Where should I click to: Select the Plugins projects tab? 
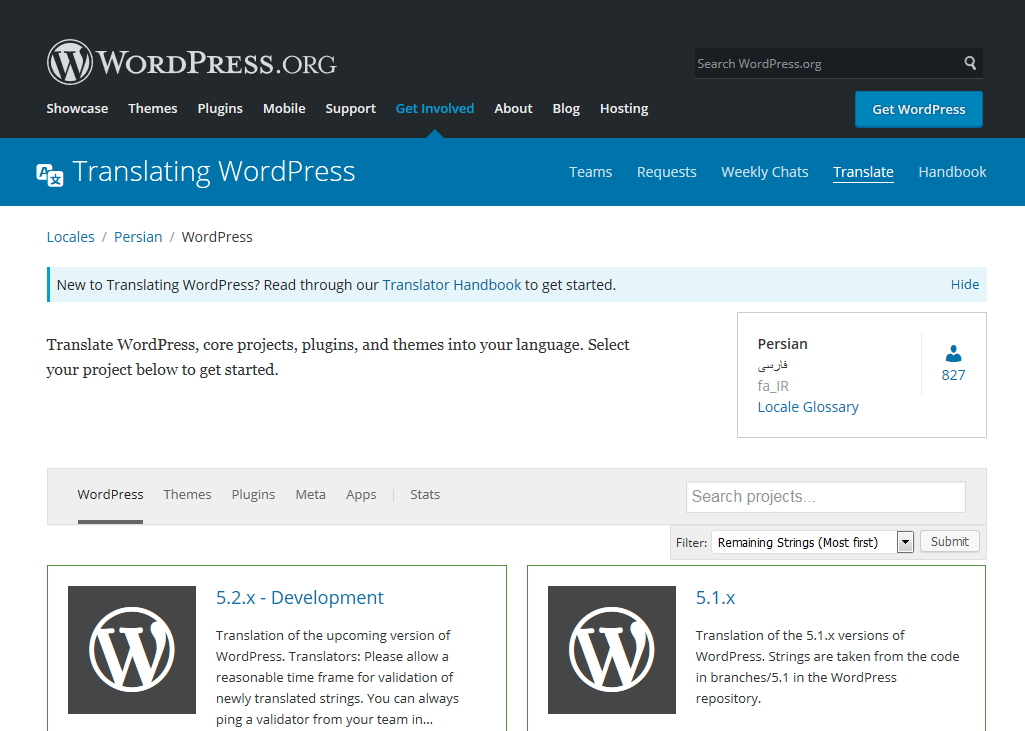[254, 495]
